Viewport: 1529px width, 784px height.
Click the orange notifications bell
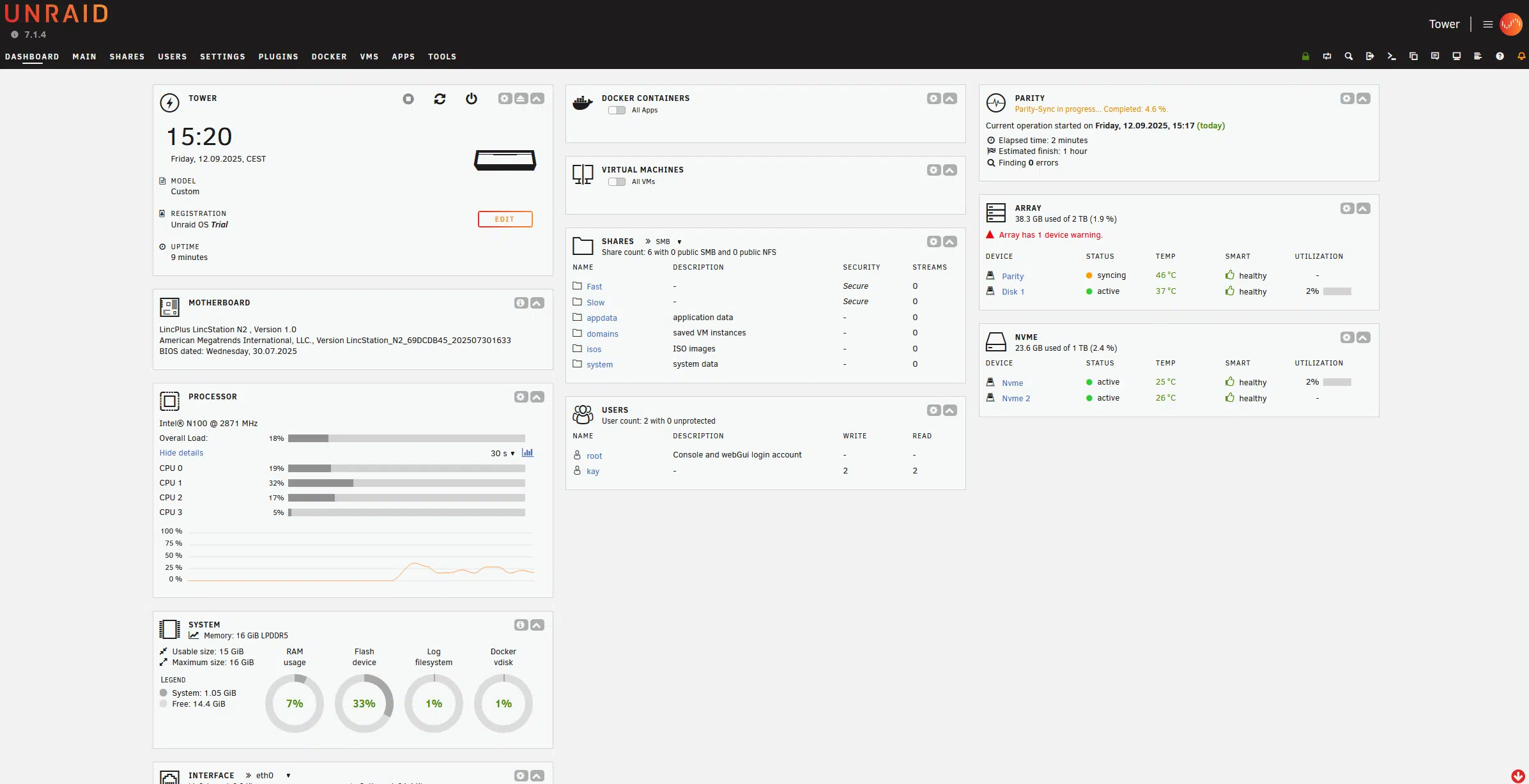coord(1521,56)
